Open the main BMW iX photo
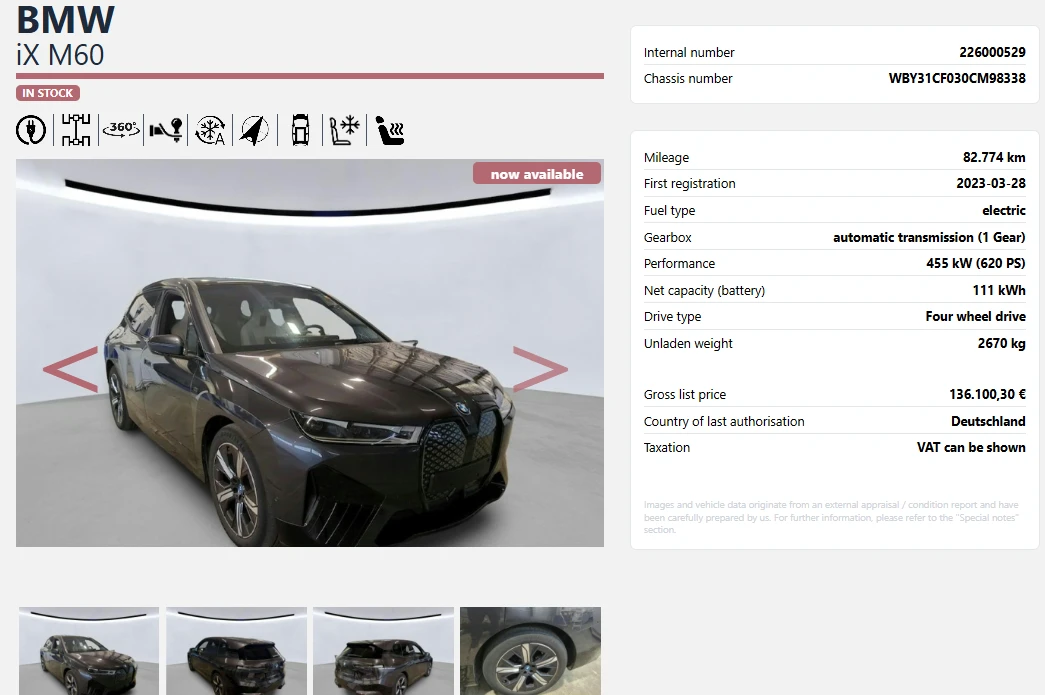The height and width of the screenshot is (695, 1045). 310,353
